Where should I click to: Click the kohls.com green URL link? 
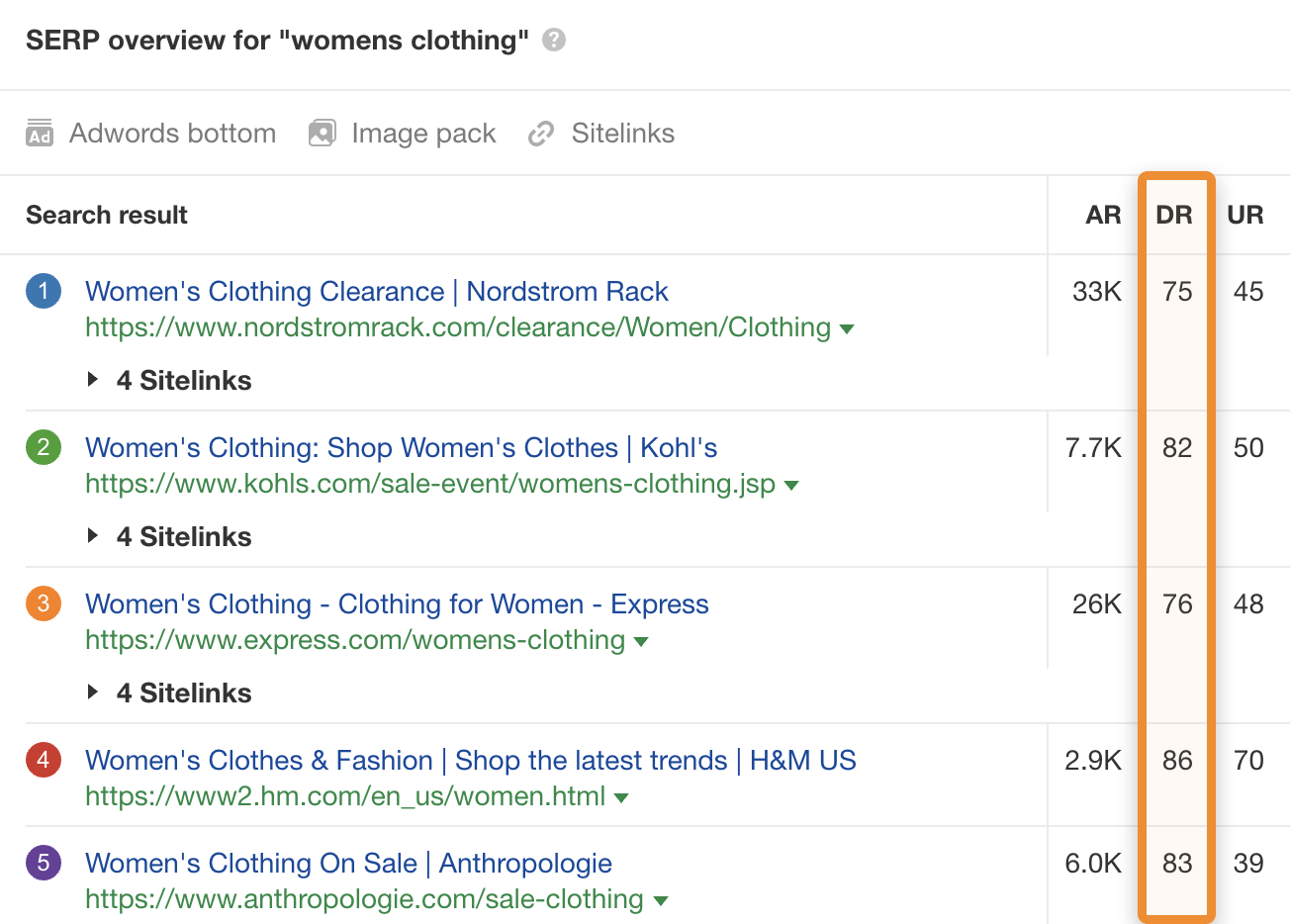tap(430, 484)
